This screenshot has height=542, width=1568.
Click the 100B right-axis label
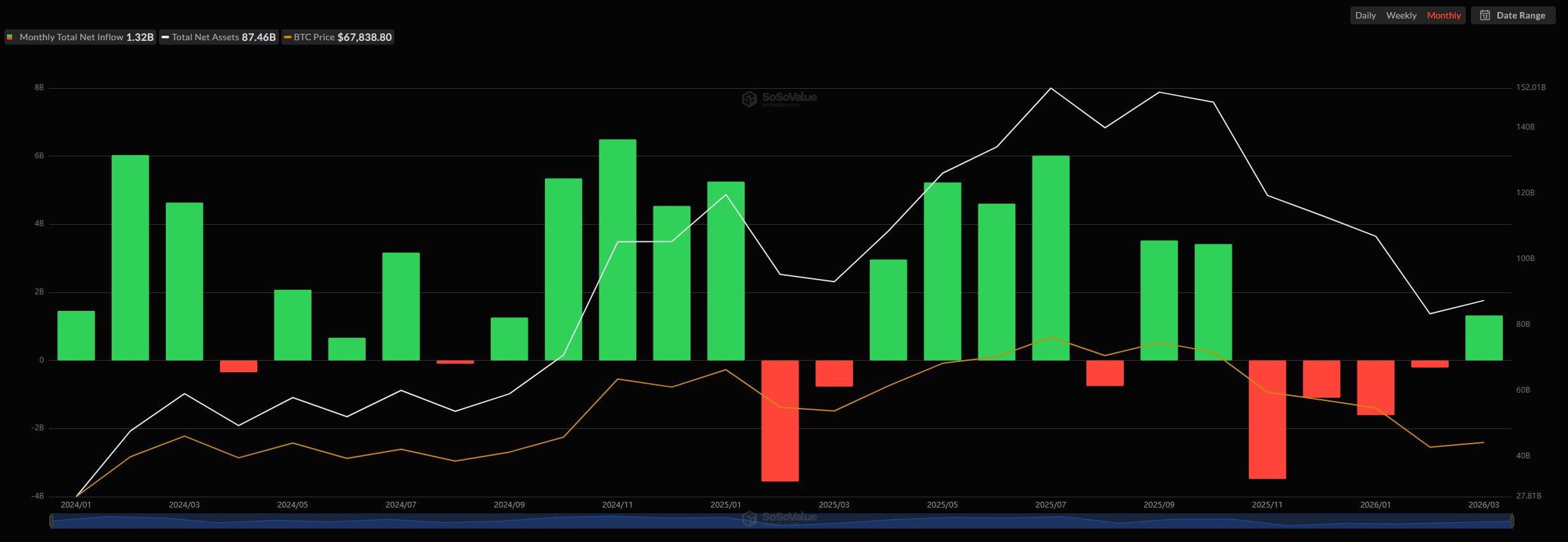[x=1525, y=258]
